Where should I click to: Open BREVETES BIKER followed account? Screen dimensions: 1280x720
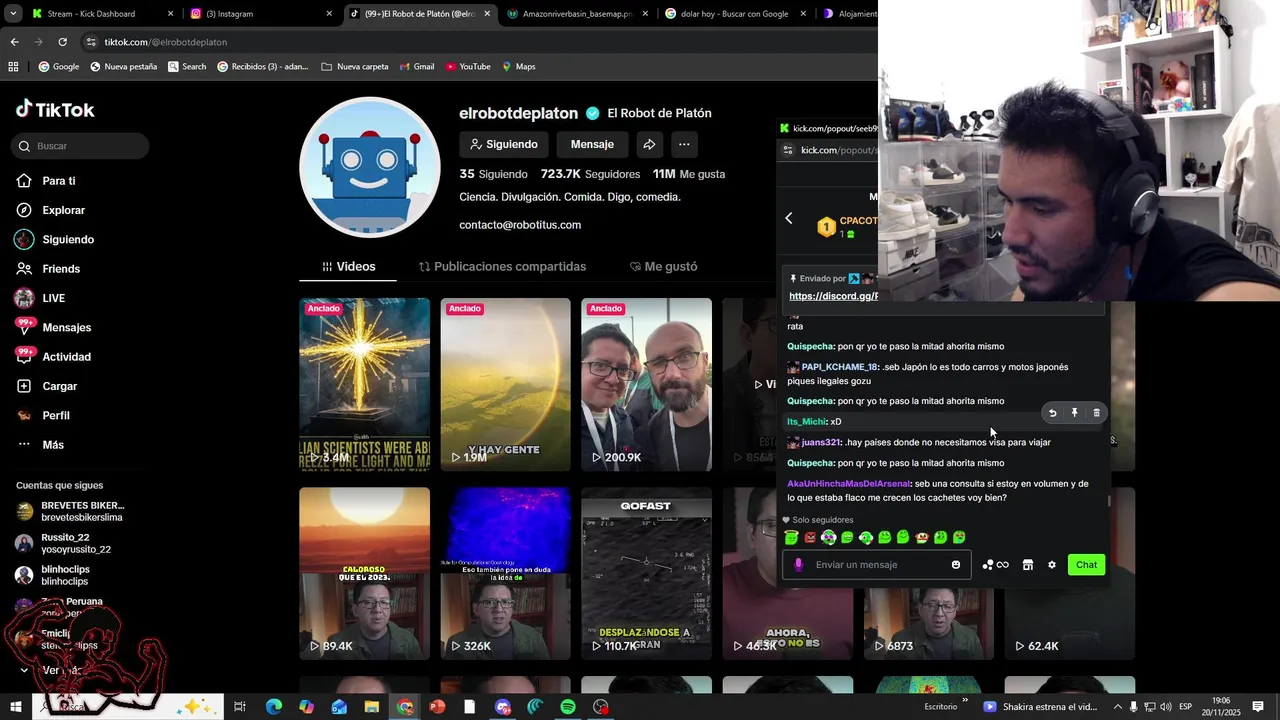tap(70, 511)
